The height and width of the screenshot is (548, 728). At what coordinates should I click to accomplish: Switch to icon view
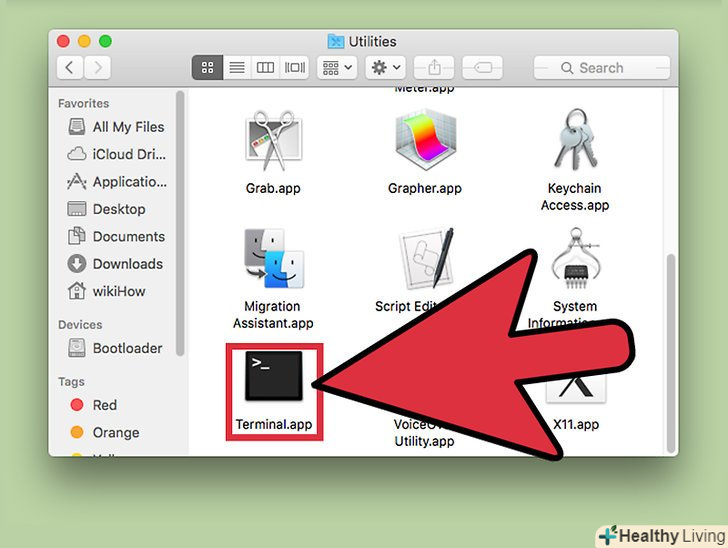coord(208,68)
